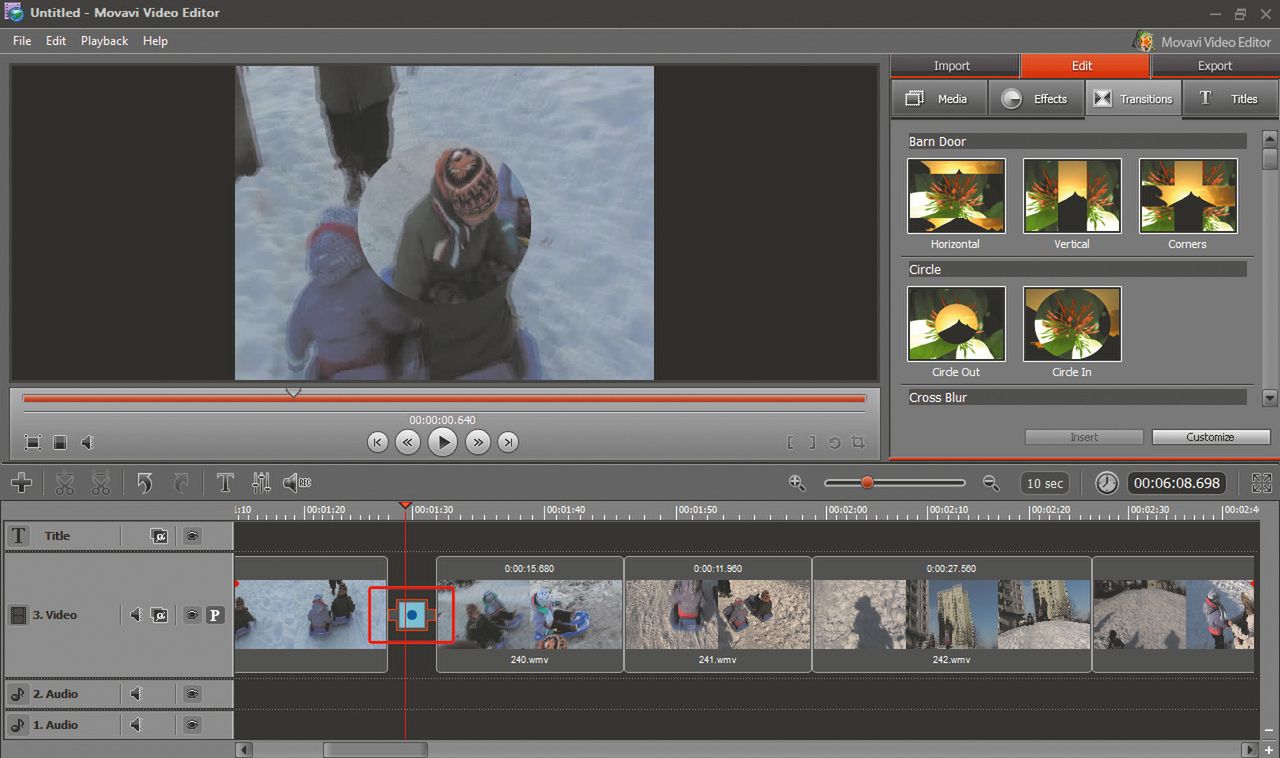Select the Circle In transition

pos(1072,324)
